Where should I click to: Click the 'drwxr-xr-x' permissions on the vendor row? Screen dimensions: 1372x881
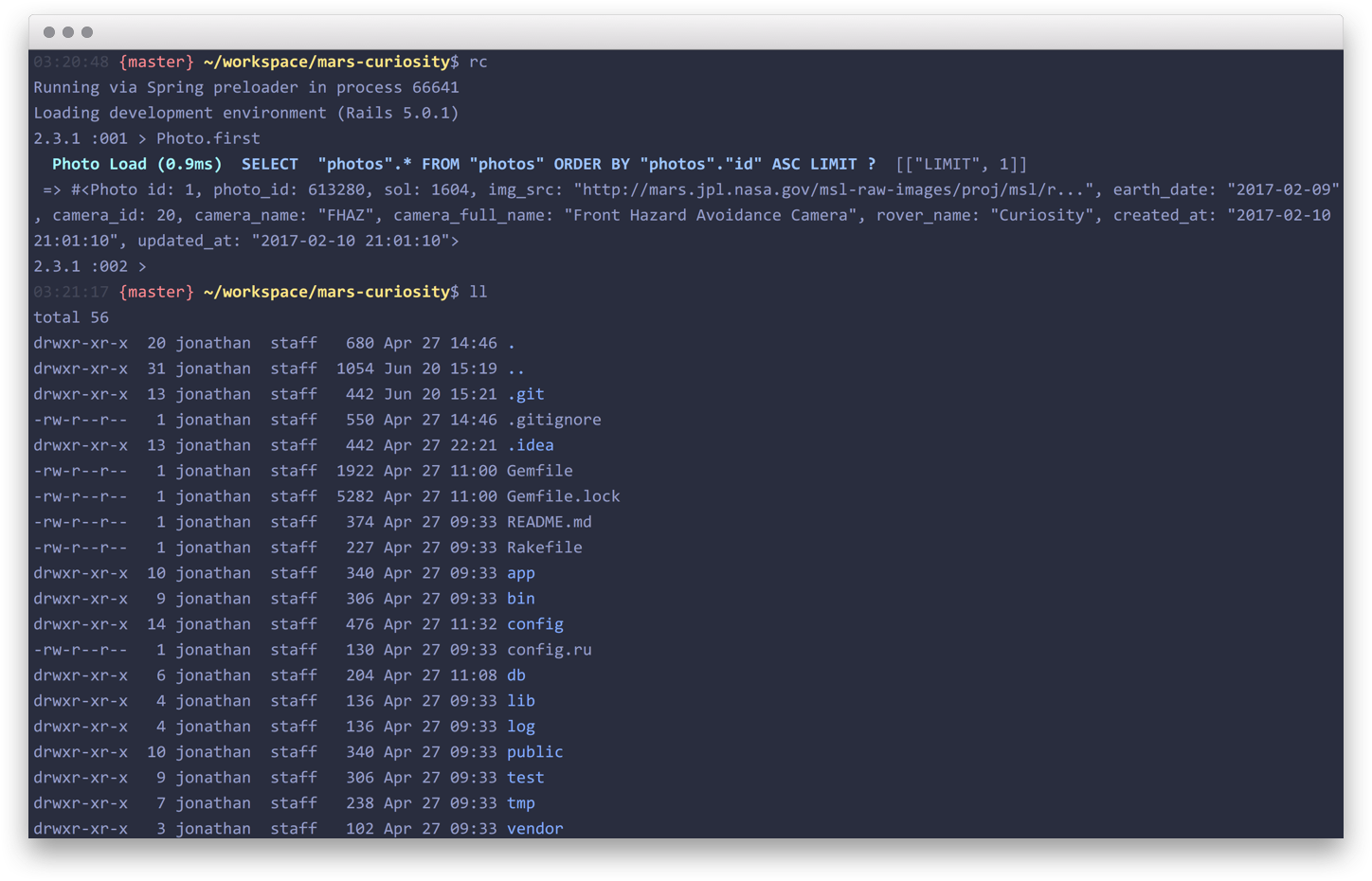coord(81,829)
